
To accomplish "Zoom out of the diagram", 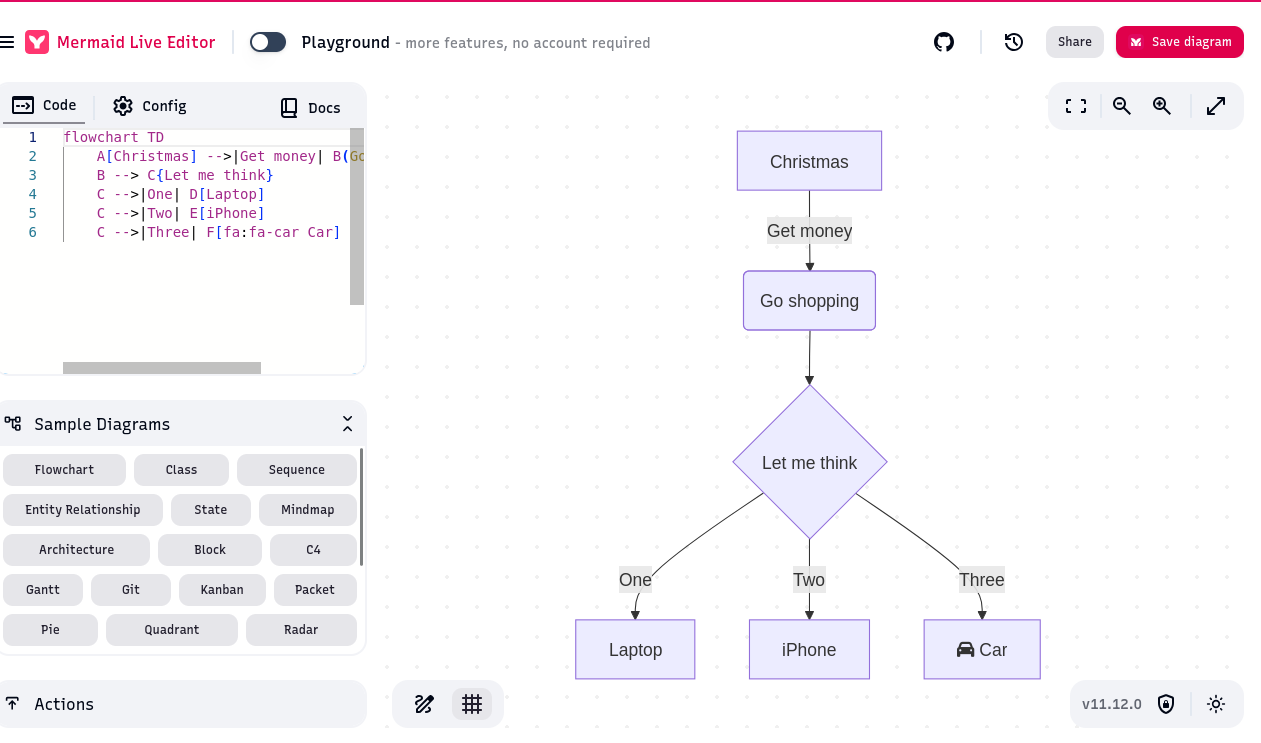I will 1122,106.
